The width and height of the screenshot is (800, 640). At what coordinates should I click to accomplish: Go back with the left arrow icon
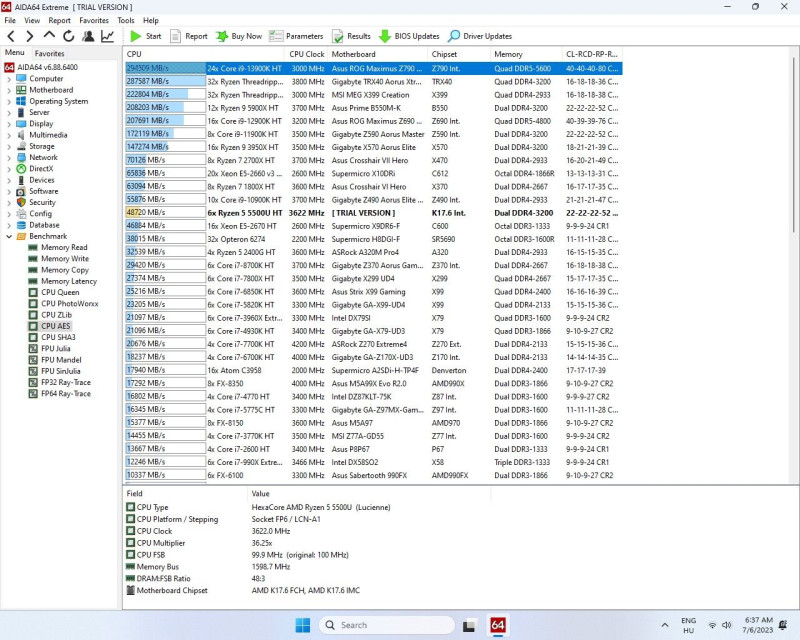[11, 36]
